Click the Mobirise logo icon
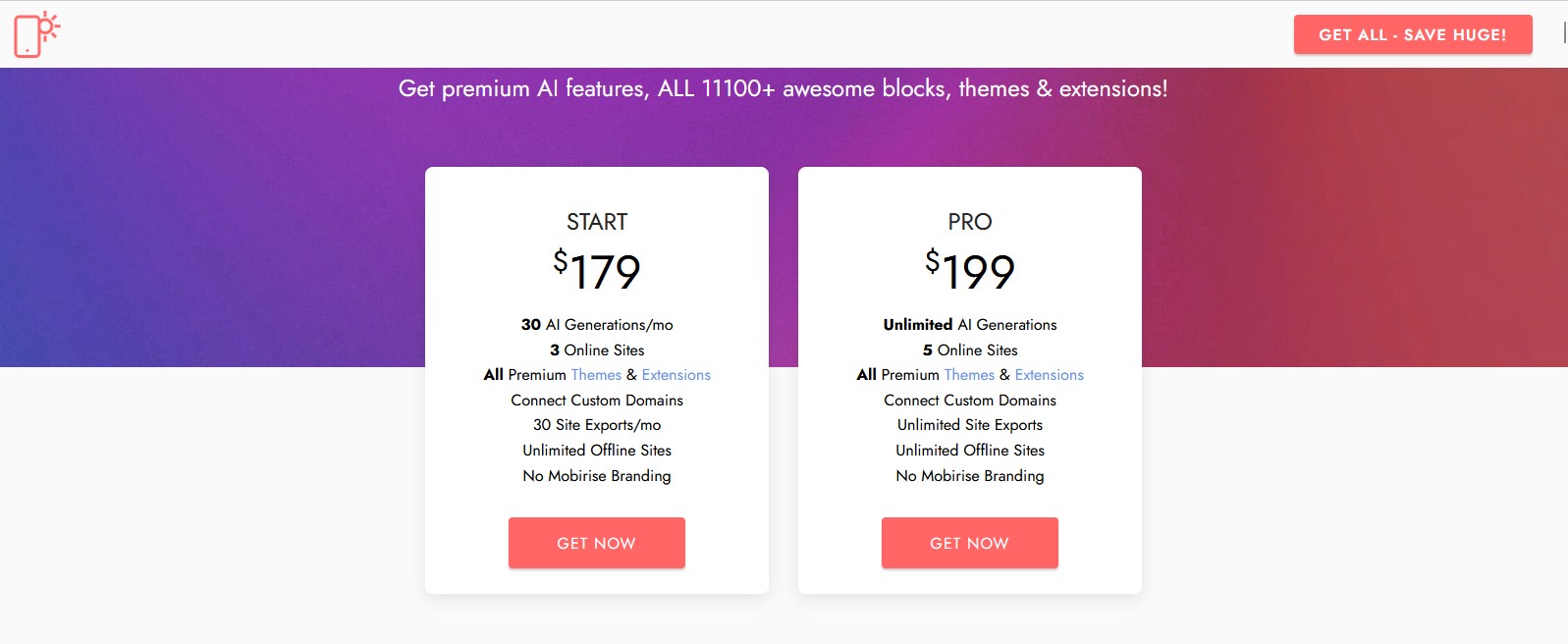The image size is (1568, 644). 36,34
